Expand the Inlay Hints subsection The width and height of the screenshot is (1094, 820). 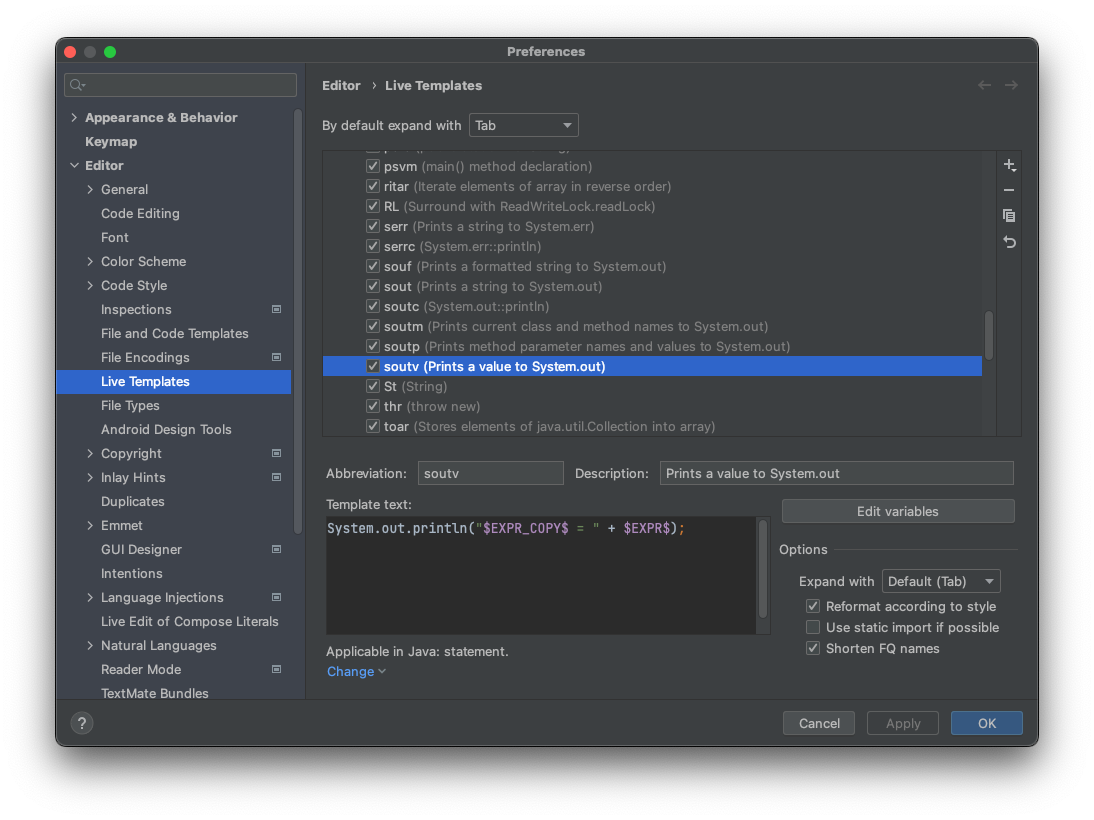pos(90,477)
